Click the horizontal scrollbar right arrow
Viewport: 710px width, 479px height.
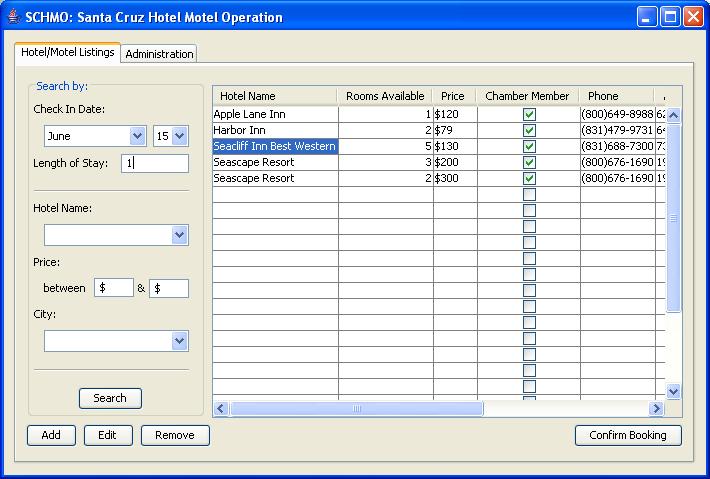click(x=656, y=409)
